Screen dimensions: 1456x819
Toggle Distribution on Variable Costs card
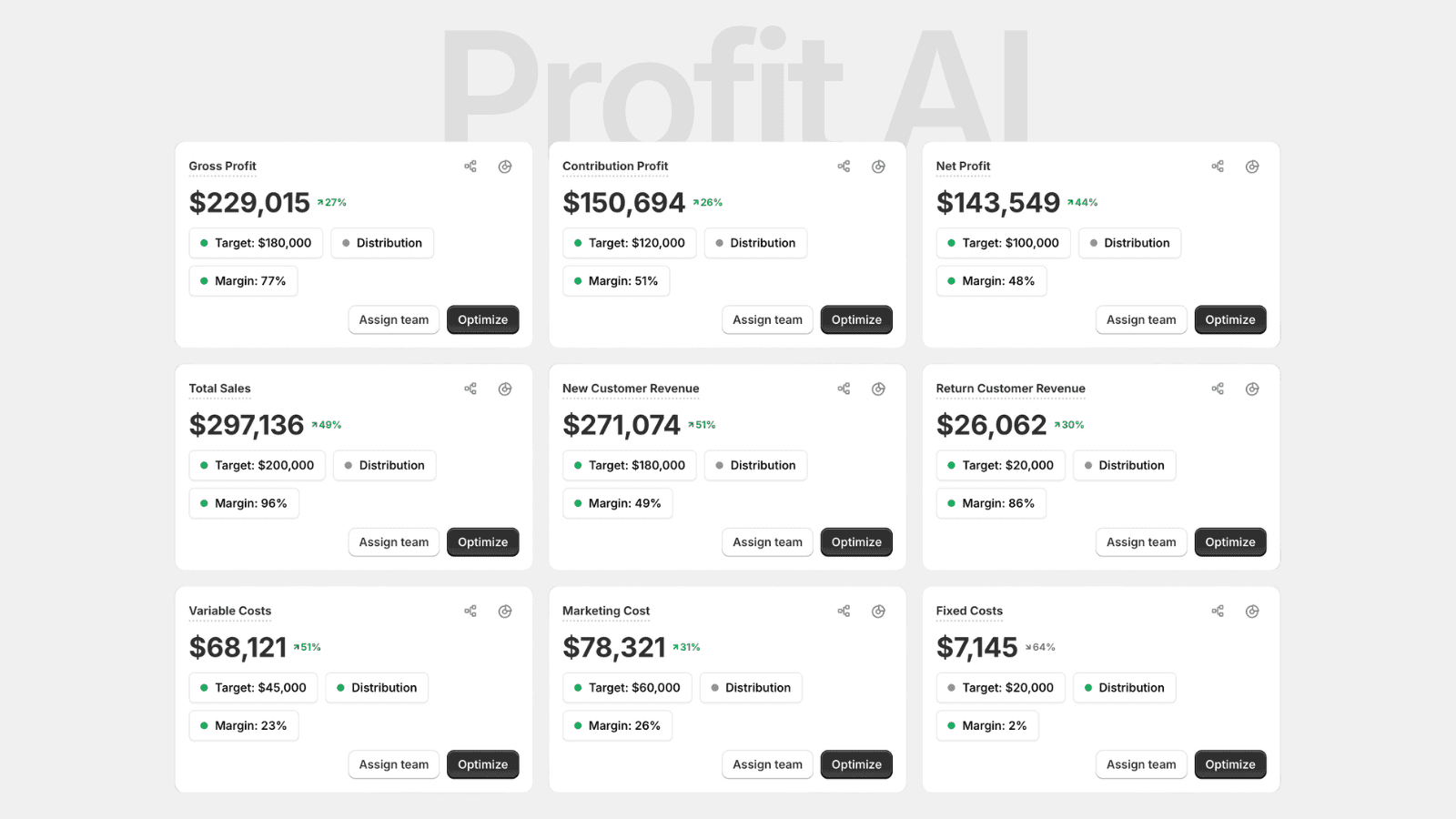click(377, 687)
